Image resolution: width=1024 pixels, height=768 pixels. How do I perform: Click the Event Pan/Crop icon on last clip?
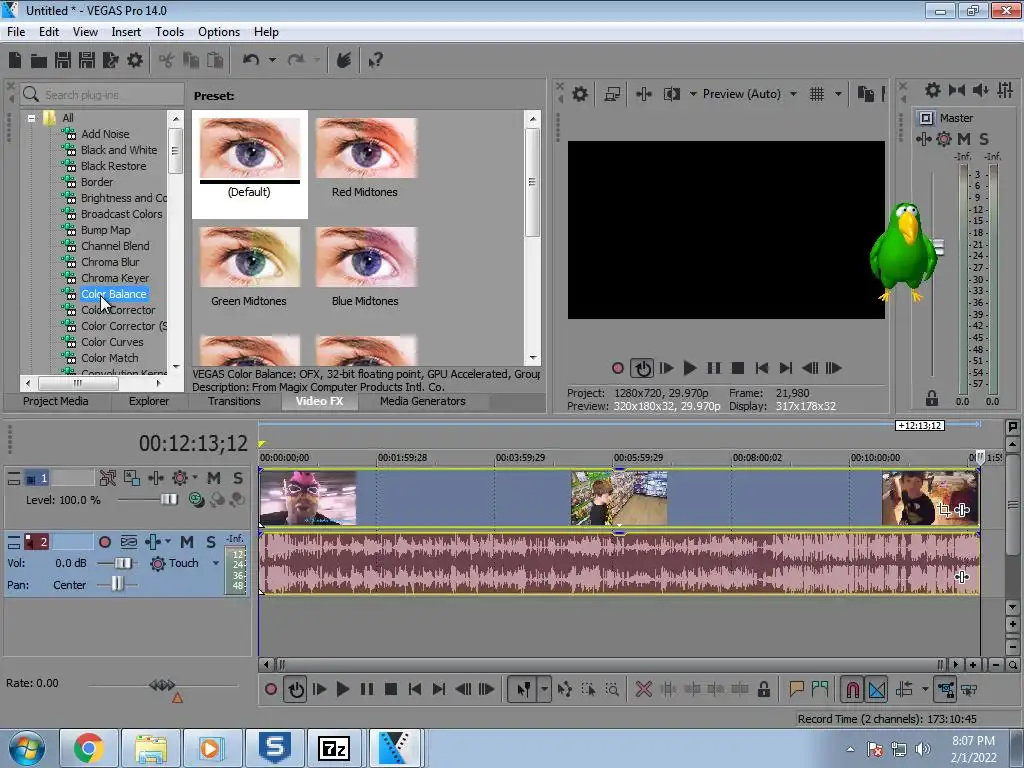coord(944,510)
